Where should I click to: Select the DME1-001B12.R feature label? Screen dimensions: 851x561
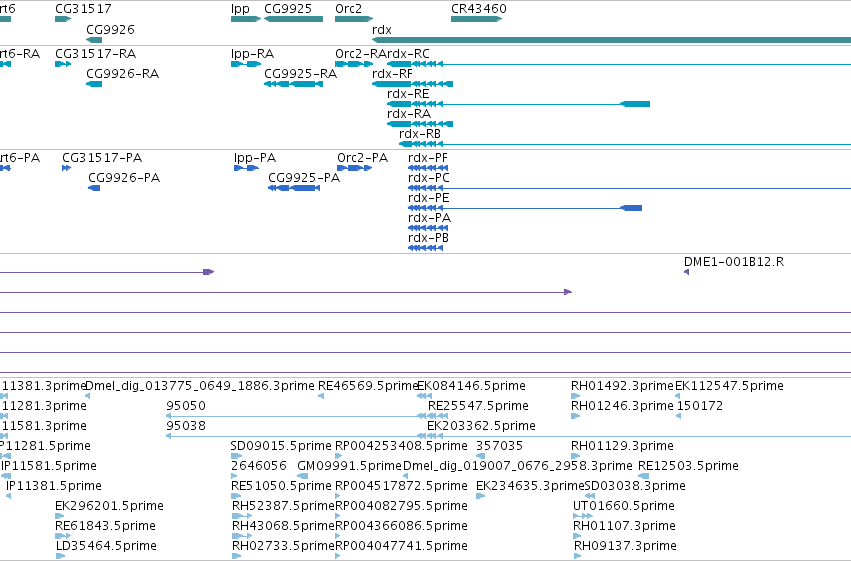734,262
